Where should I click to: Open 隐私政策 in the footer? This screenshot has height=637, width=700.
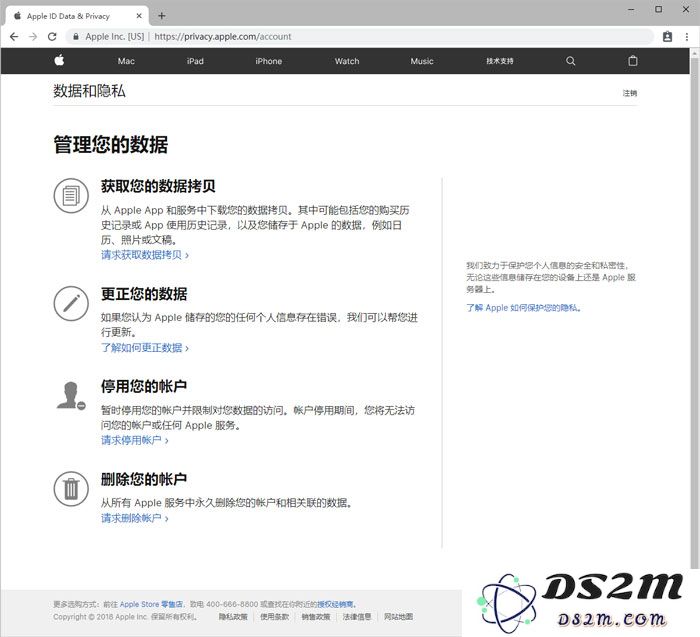tap(233, 616)
